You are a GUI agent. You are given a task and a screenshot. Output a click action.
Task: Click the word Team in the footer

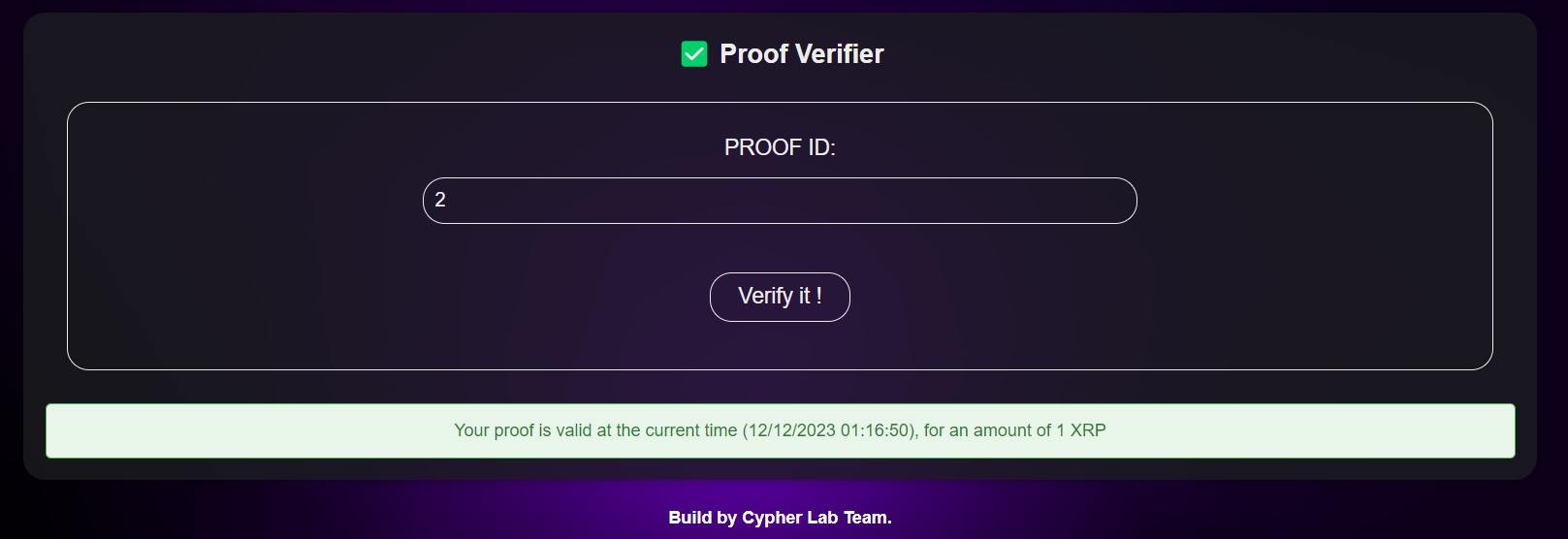coord(865,518)
